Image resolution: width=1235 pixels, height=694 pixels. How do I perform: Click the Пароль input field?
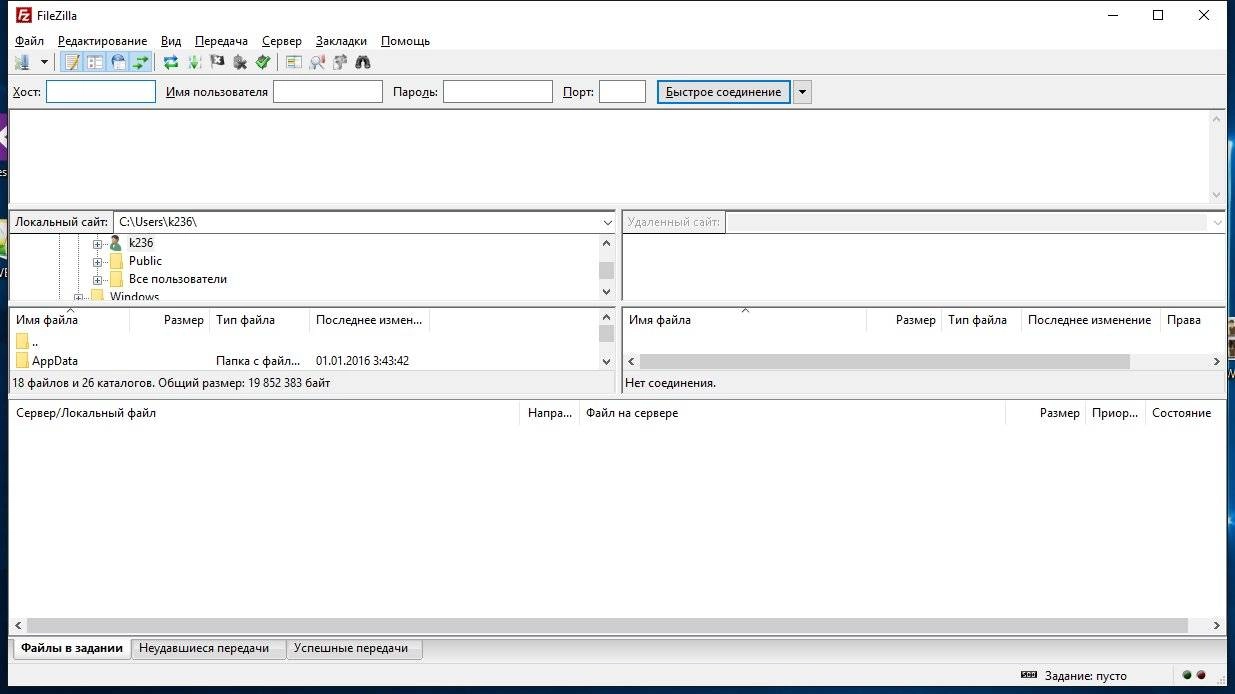(x=498, y=92)
